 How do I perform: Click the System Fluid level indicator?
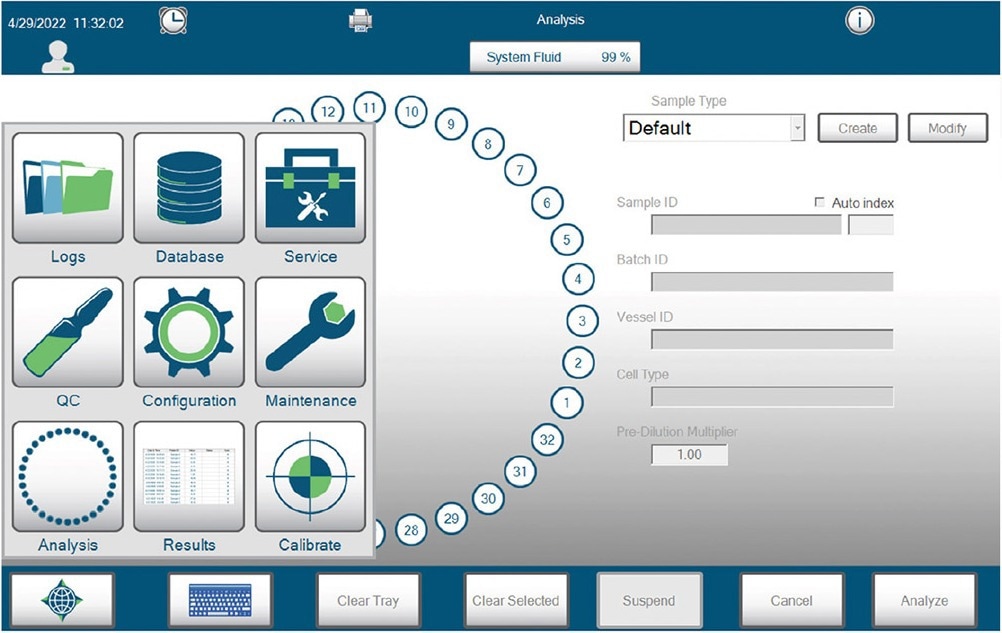pos(555,57)
